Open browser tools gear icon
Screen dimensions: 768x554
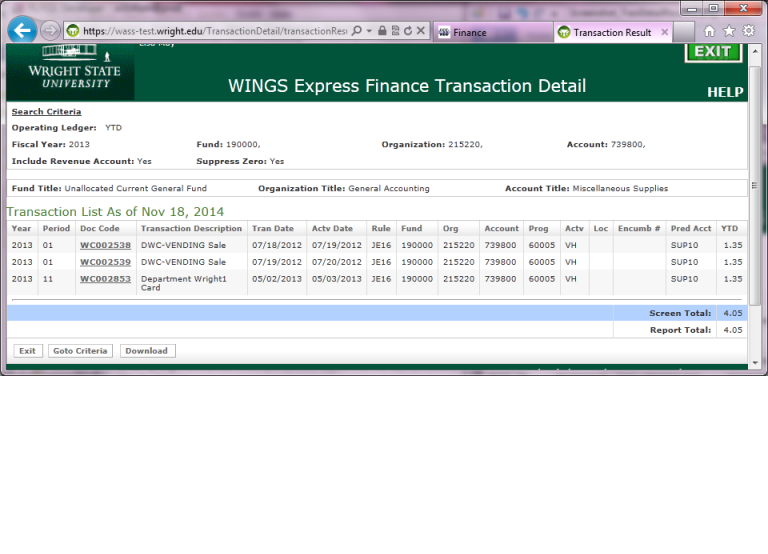pyautogui.click(x=748, y=31)
